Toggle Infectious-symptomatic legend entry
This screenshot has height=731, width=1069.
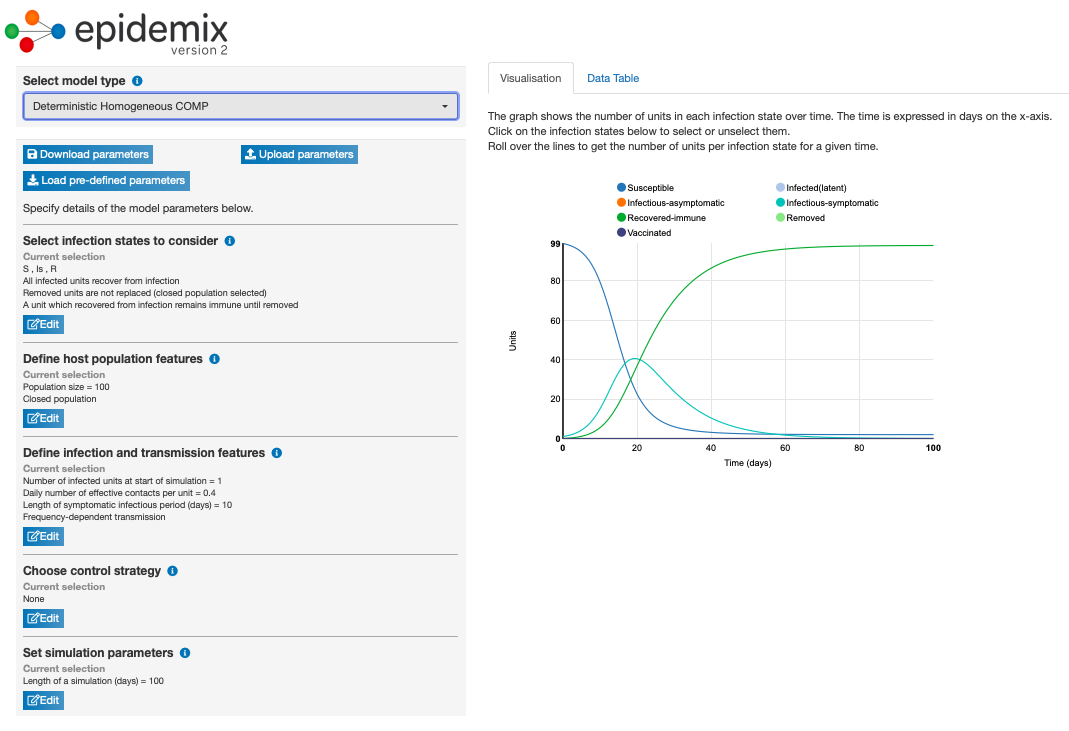(832, 203)
